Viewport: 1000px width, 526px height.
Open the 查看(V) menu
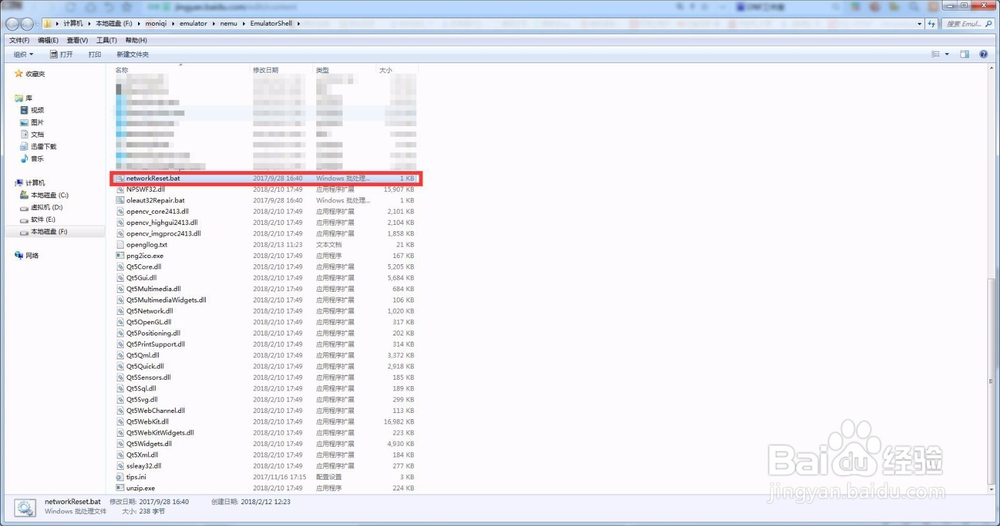(77, 40)
